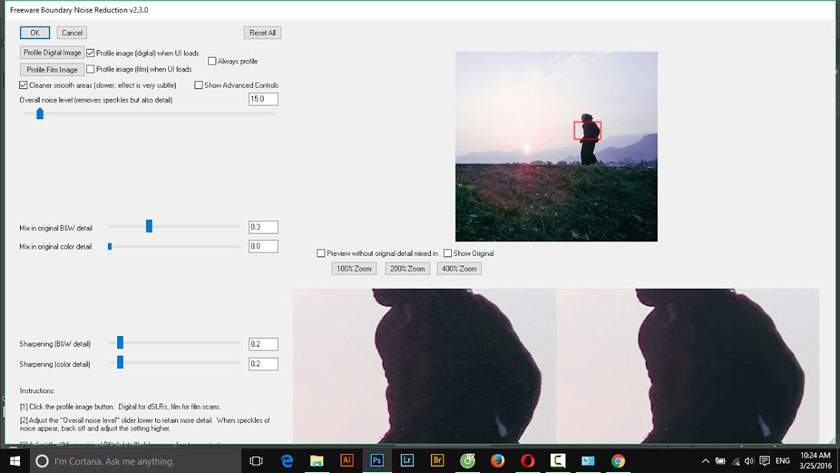This screenshot has height=473, width=840.
Task: Open Microsoft Edge taskbar icon
Action: tap(287, 461)
